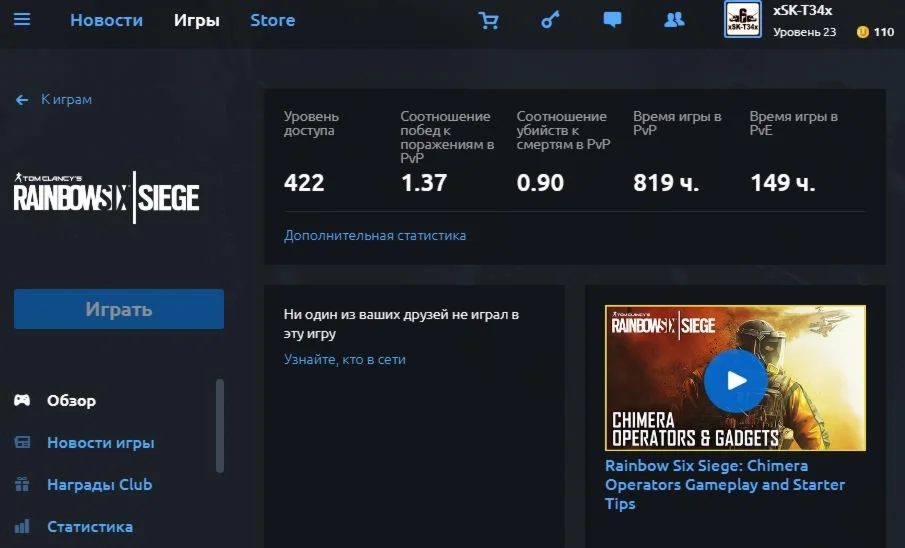
Task: Click the xSK-T34x username
Action: [803, 10]
